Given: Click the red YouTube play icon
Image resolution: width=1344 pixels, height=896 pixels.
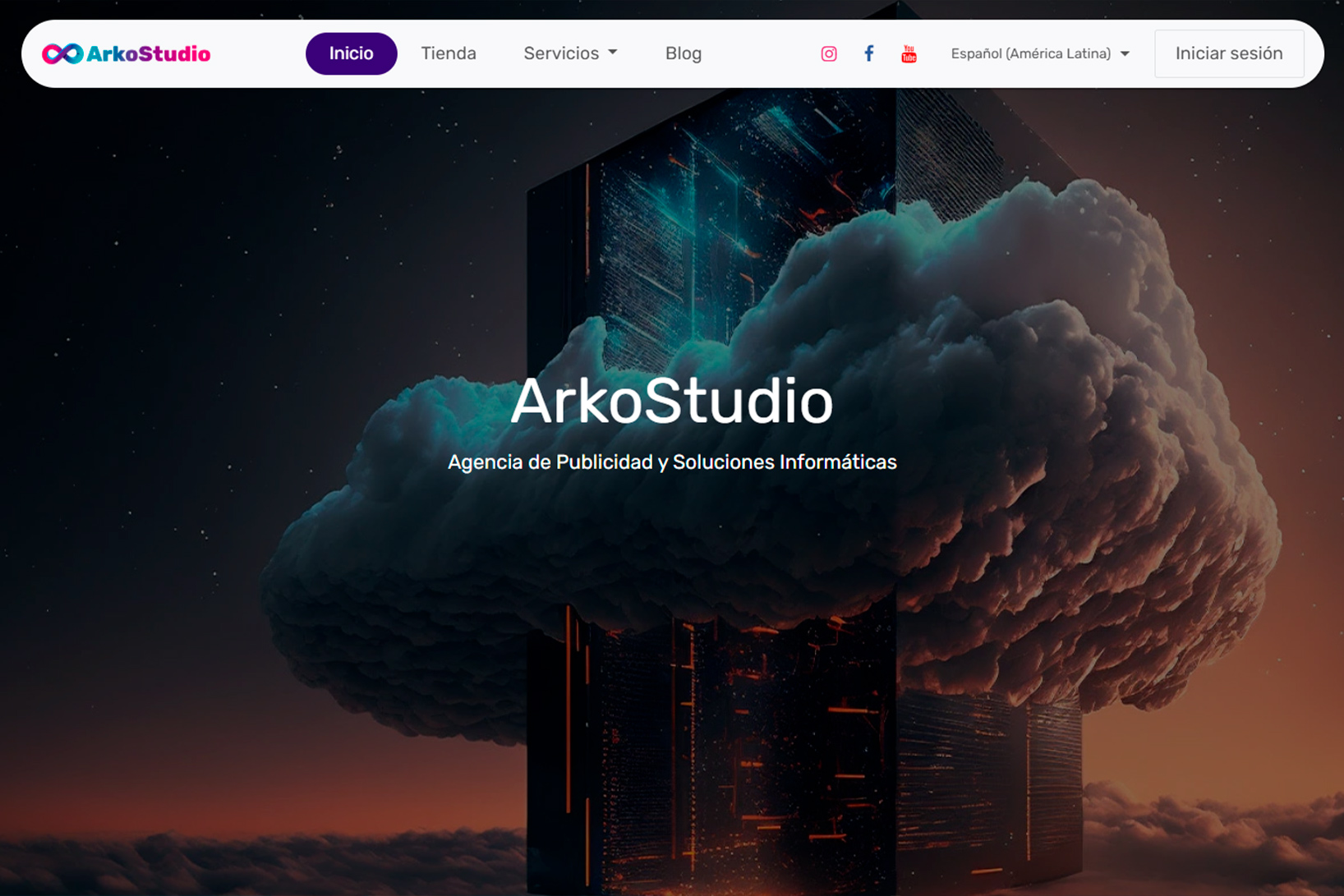Looking at the screenshot, I should (908, 53).
